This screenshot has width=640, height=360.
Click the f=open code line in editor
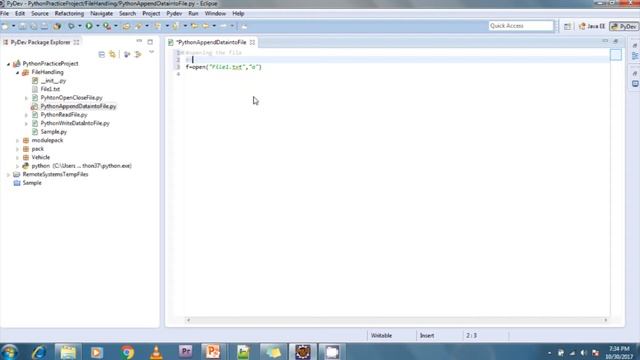click(x=224, y=67)
